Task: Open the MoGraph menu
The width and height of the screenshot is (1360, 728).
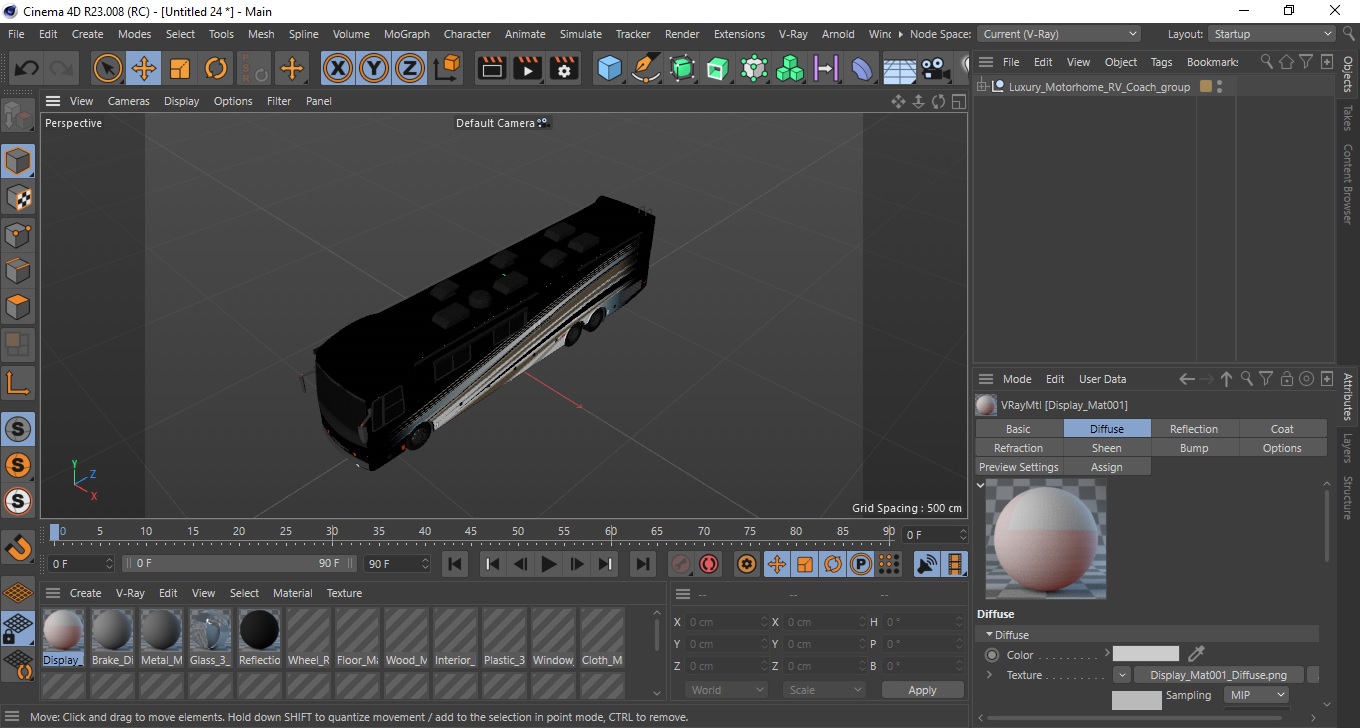Action: [x=407, y=34]
